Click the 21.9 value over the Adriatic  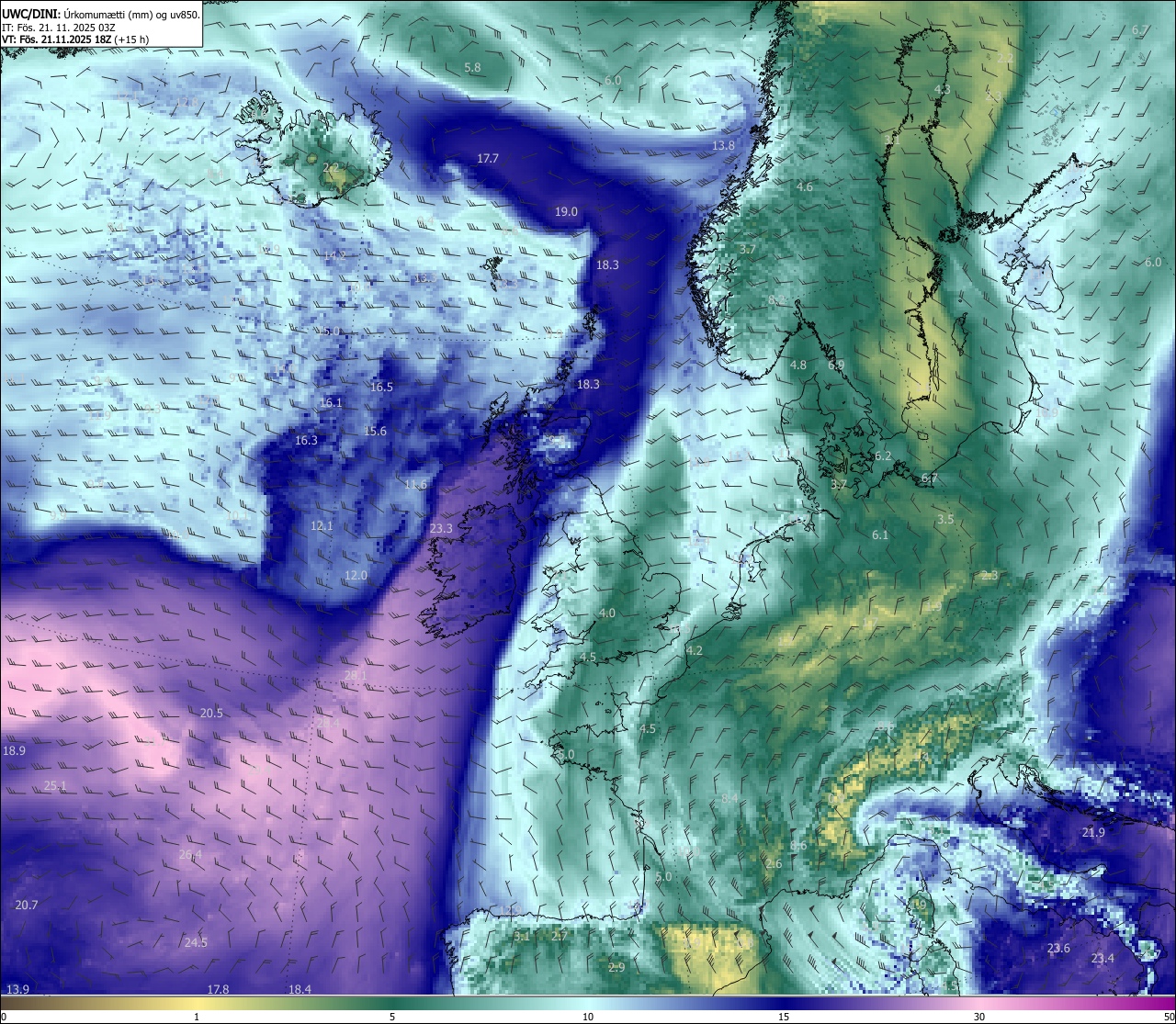pyautogui.click(x=1093, y=833)
